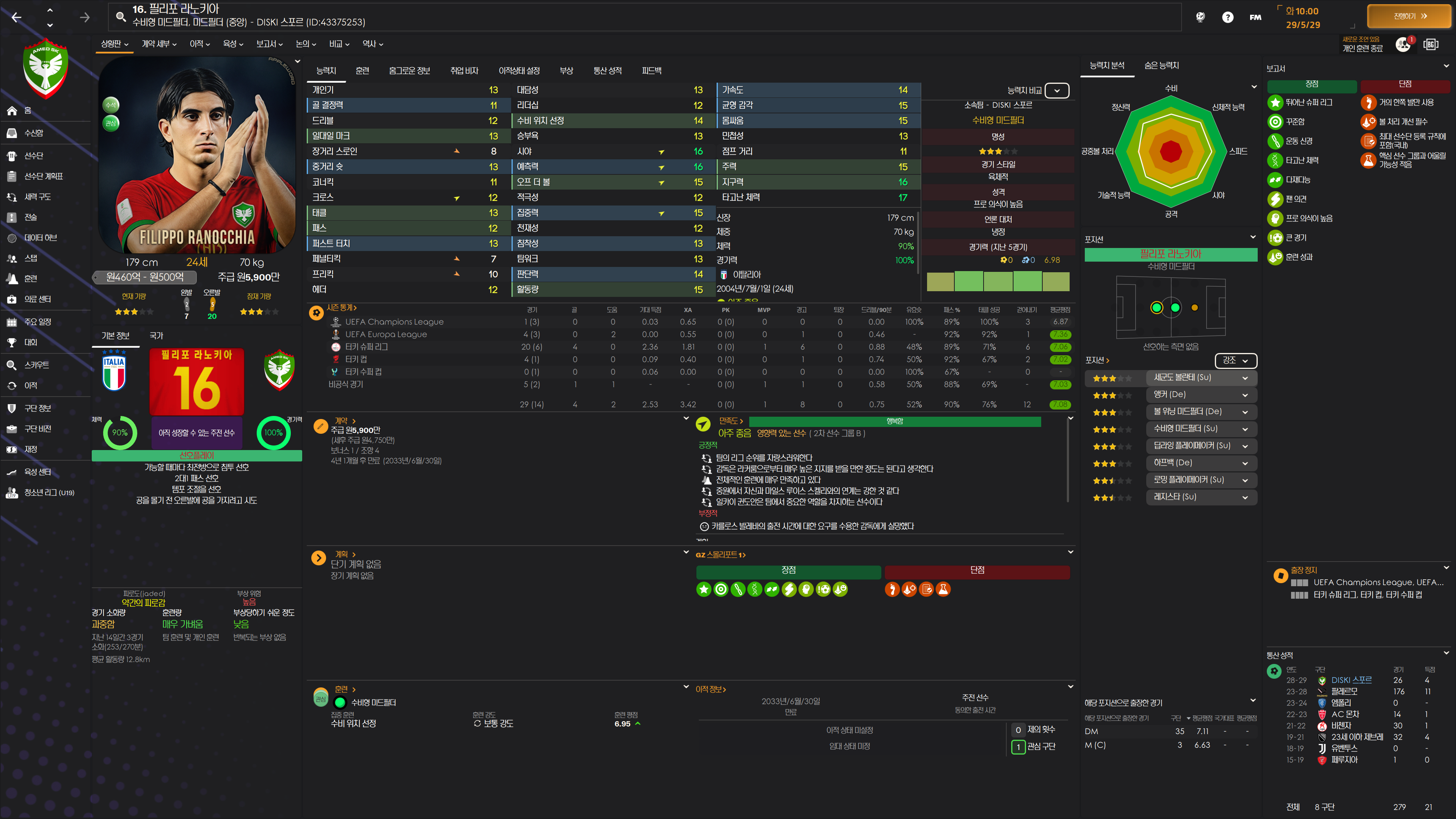This screenshot has width=1456, height=819.
Task: Open the DISKI 스포르 club link
Action: point(1351,680)
